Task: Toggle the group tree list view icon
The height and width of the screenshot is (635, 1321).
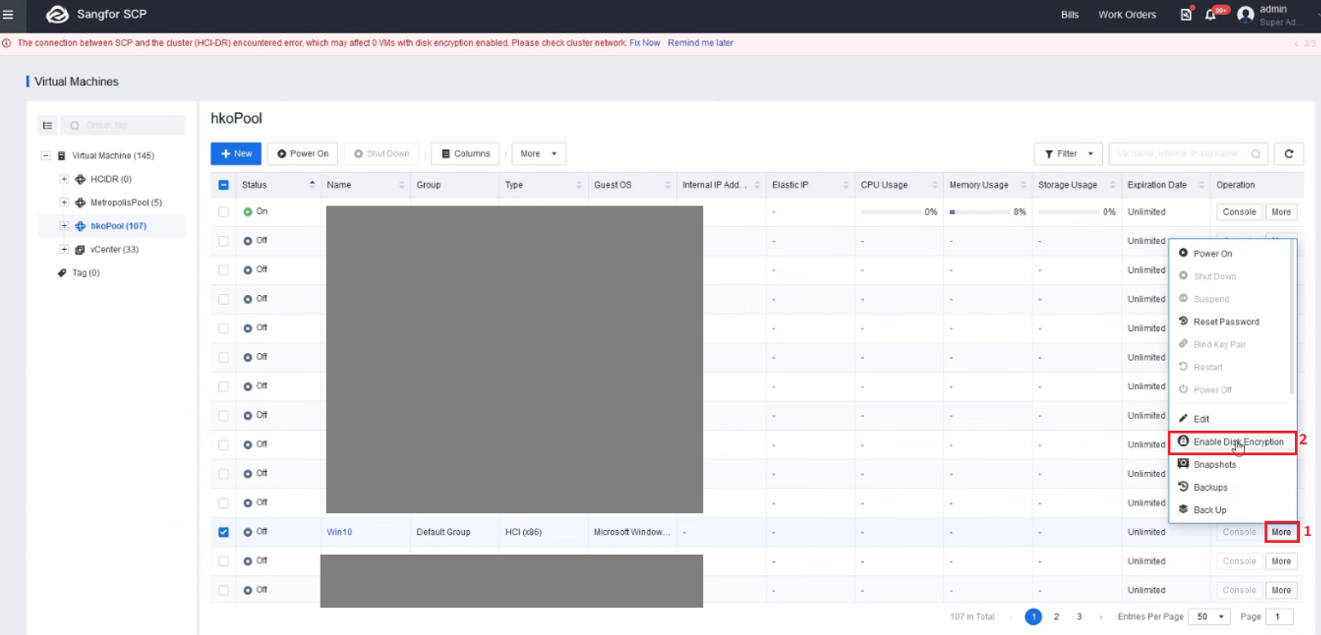Action: (47, 125)
